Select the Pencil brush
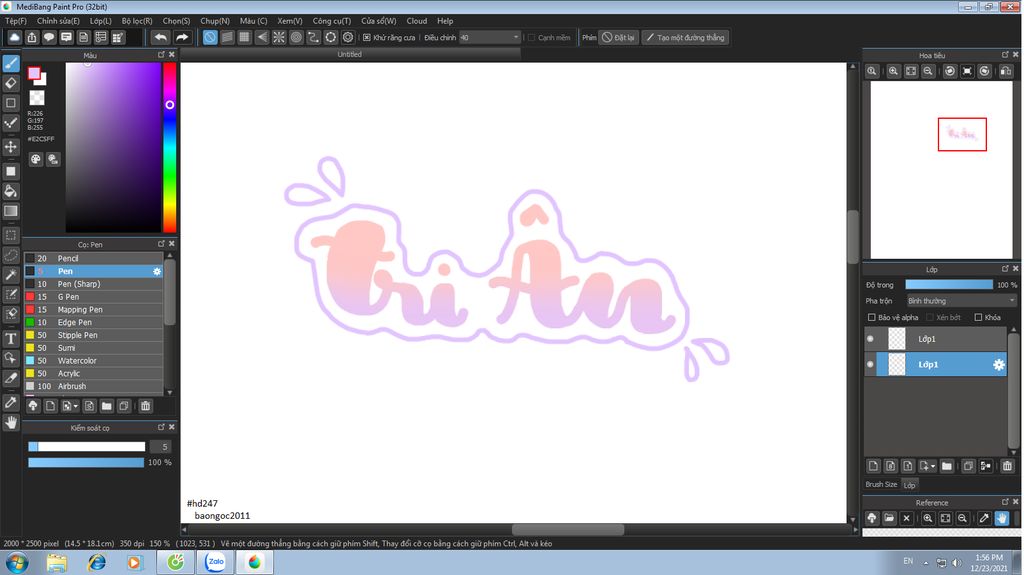This screenshot has width=1024, height=575. coord(93,258)
